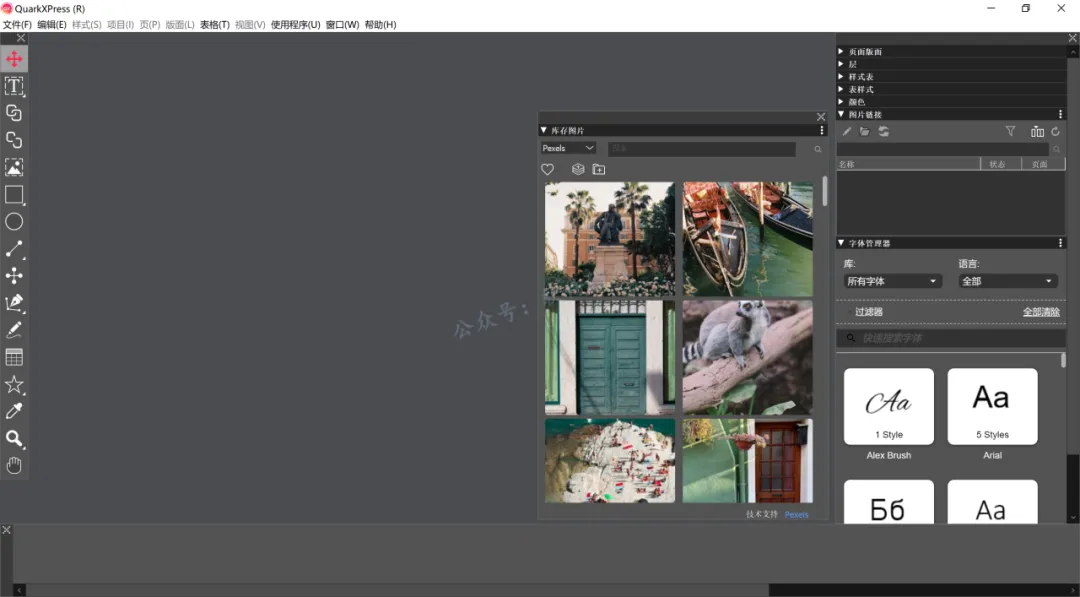Expand the 颜色 colors panel
This screenshot has height=597, width=1080.
click(x=840, y=101)
